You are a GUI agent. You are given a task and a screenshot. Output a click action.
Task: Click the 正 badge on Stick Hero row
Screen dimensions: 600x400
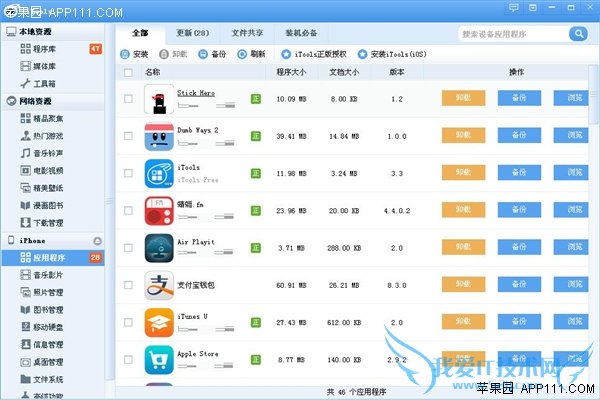[x=256, y=99]
